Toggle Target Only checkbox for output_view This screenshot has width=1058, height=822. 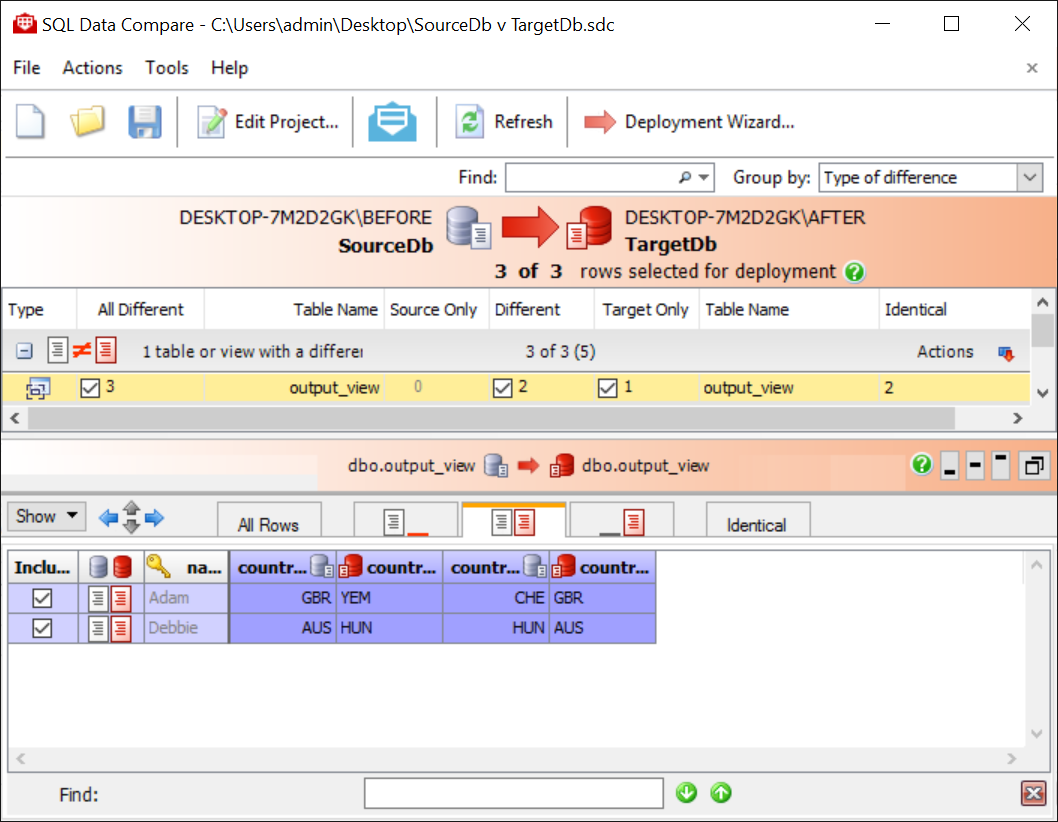[608, 388]
